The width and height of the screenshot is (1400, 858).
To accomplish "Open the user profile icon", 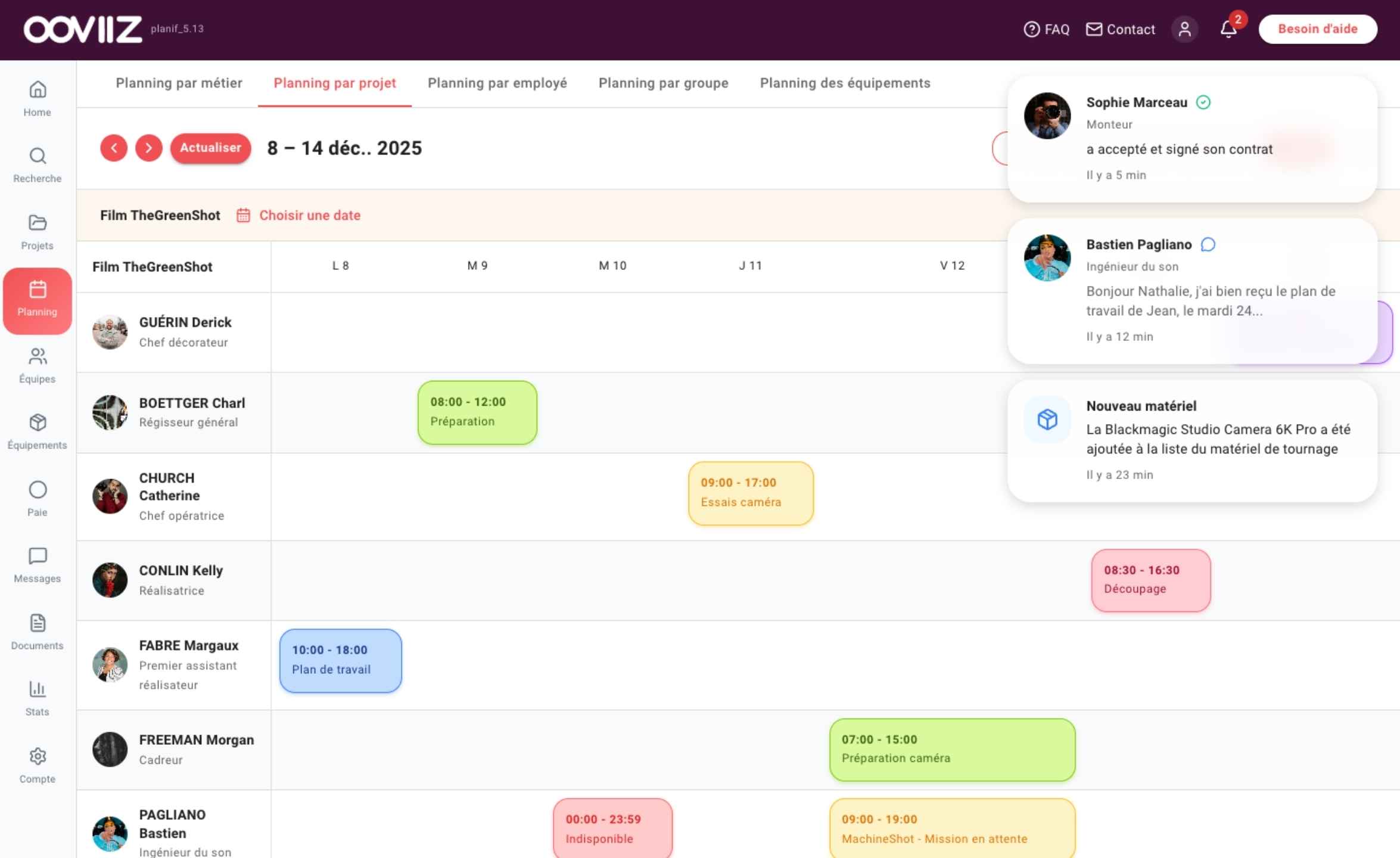I will coord(1184,29).
